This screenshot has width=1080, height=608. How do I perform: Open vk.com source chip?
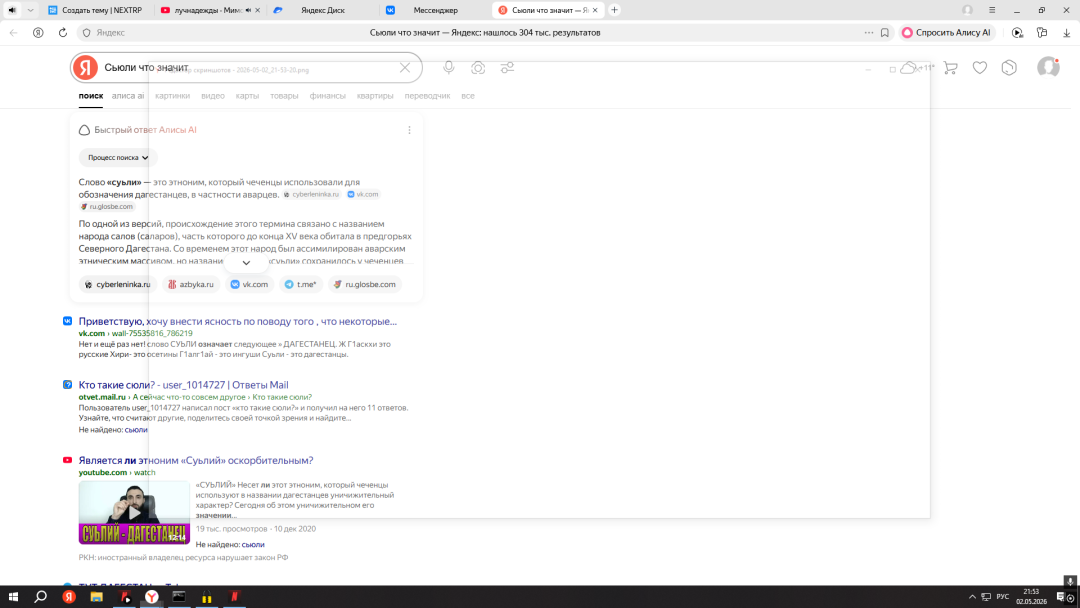coord(249,284)
